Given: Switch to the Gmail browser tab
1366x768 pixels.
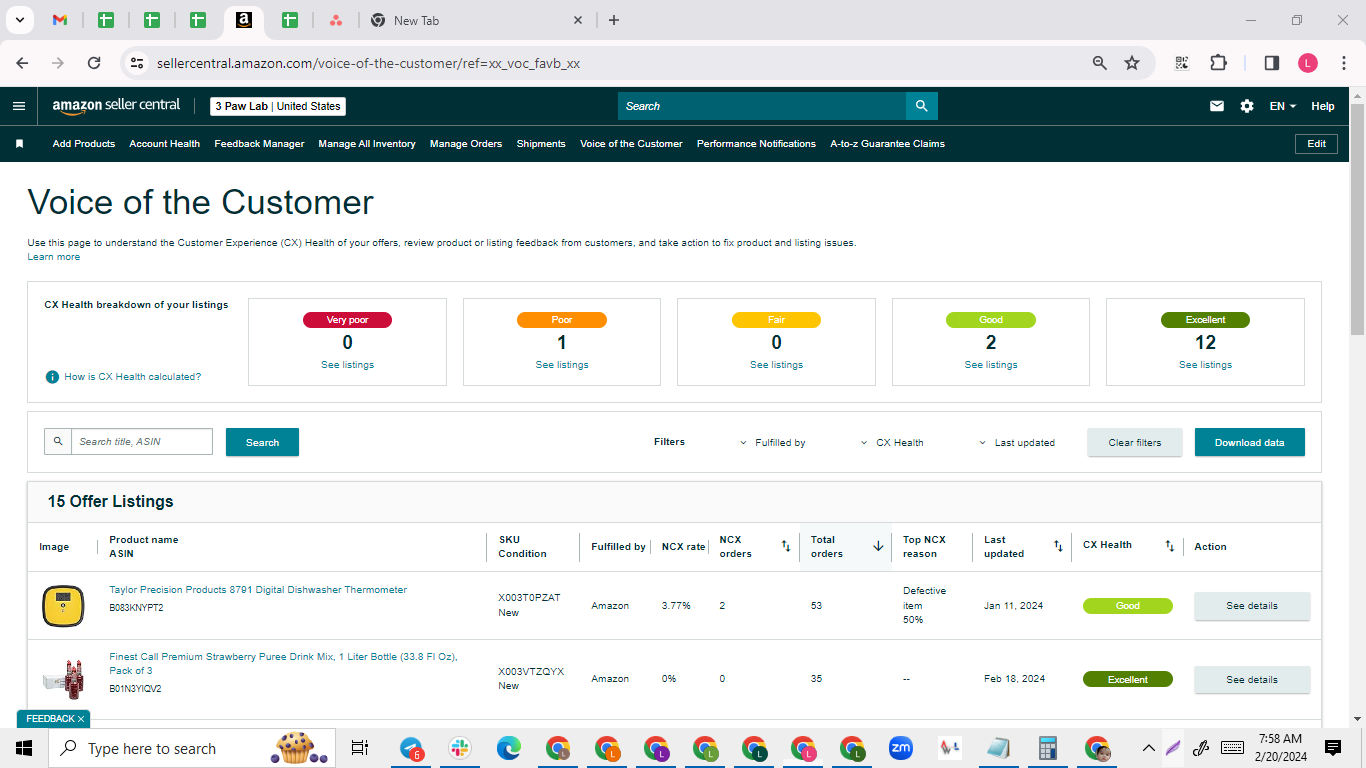Looking at the screenshot, I should [60, 20].
